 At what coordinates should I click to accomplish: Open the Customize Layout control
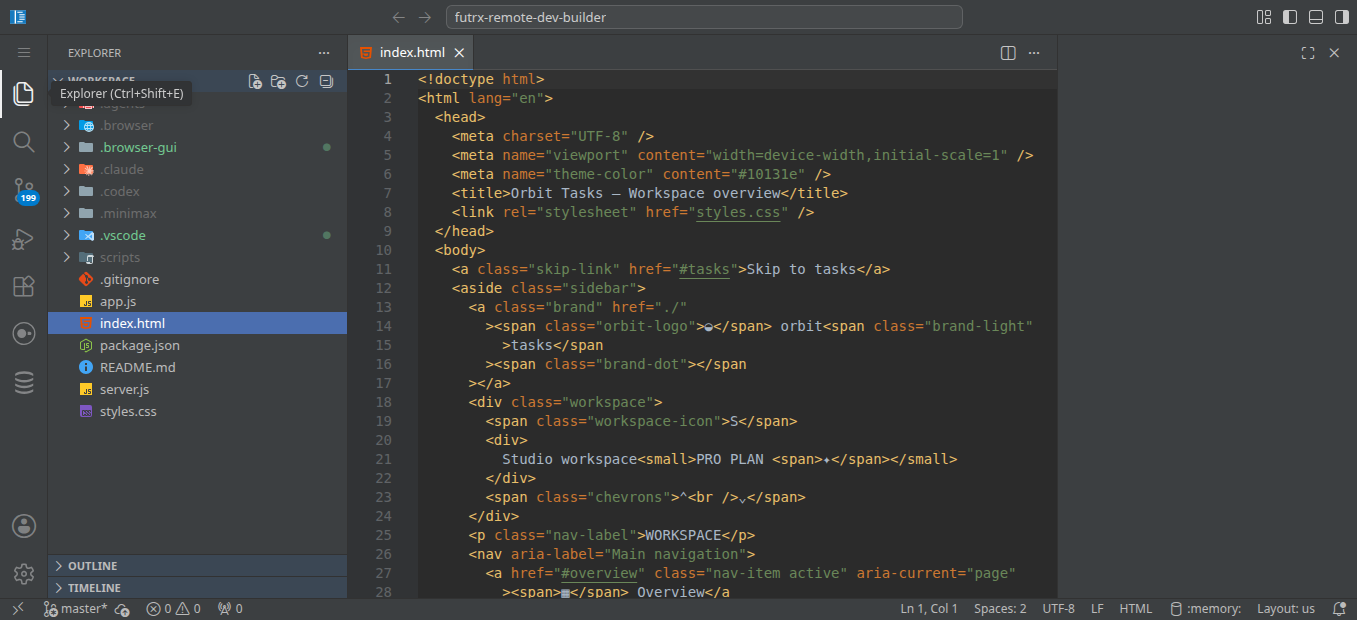(1264, 17)
